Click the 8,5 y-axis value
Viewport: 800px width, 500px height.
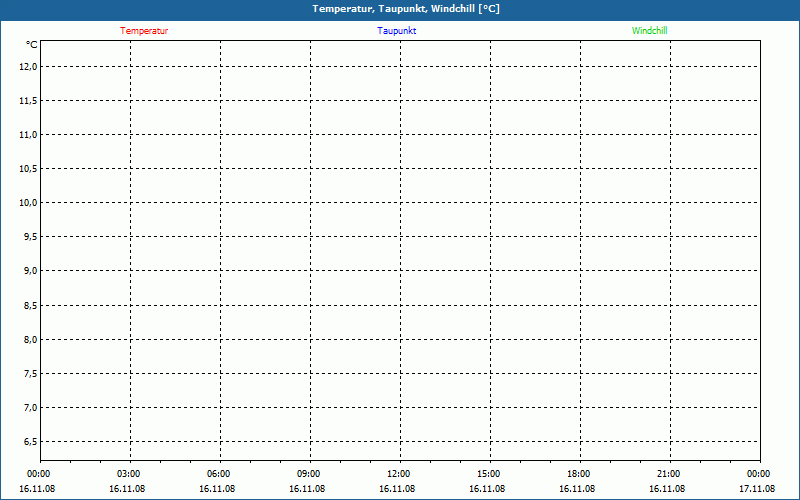click(30, 305)
